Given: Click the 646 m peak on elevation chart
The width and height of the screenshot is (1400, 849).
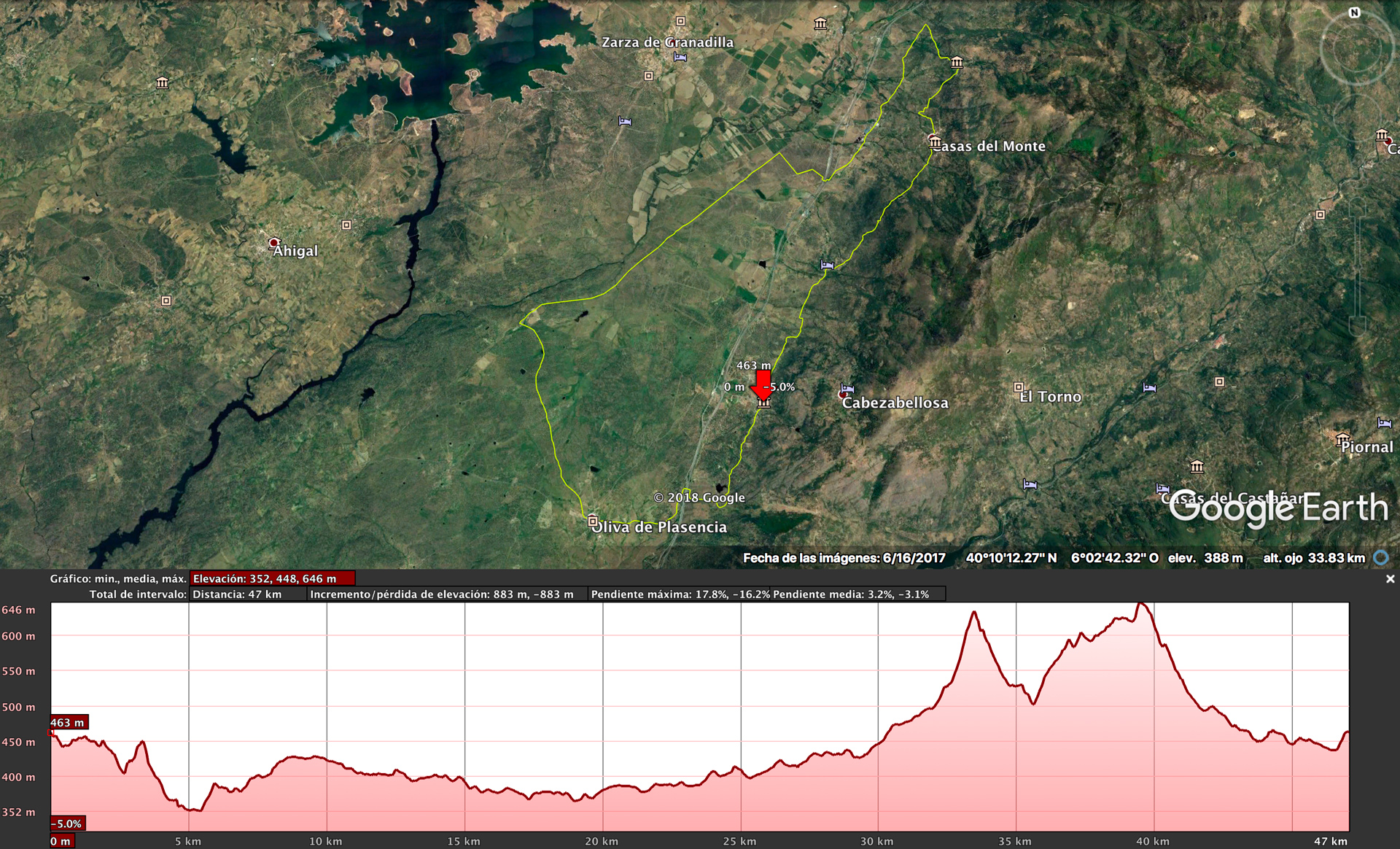Looking at the screenshot, I should click(x=1142, y=604).
